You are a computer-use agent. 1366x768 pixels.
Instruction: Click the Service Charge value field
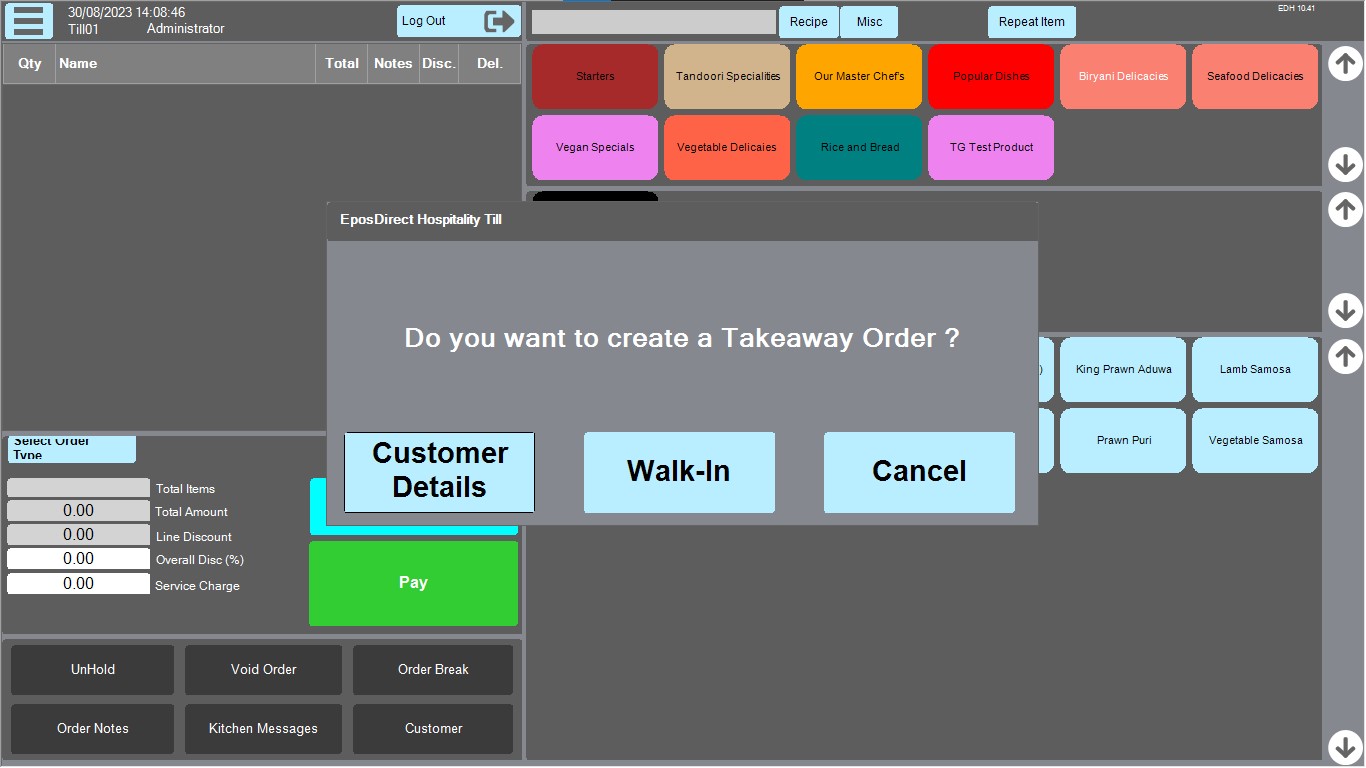(x=78, y=584)
